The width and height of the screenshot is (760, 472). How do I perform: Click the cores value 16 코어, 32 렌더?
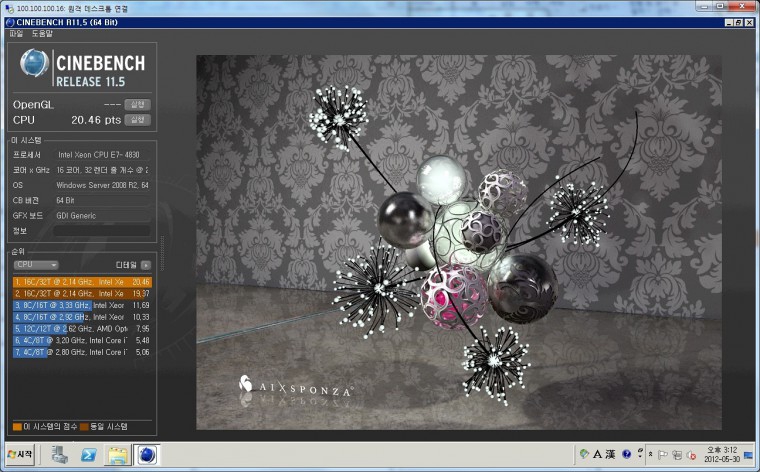coord(102,170)
